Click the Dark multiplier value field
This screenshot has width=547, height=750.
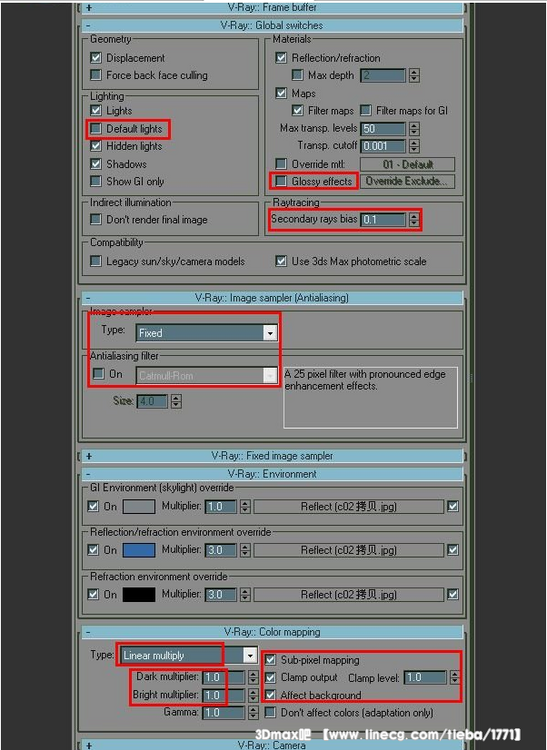(223, 677)
